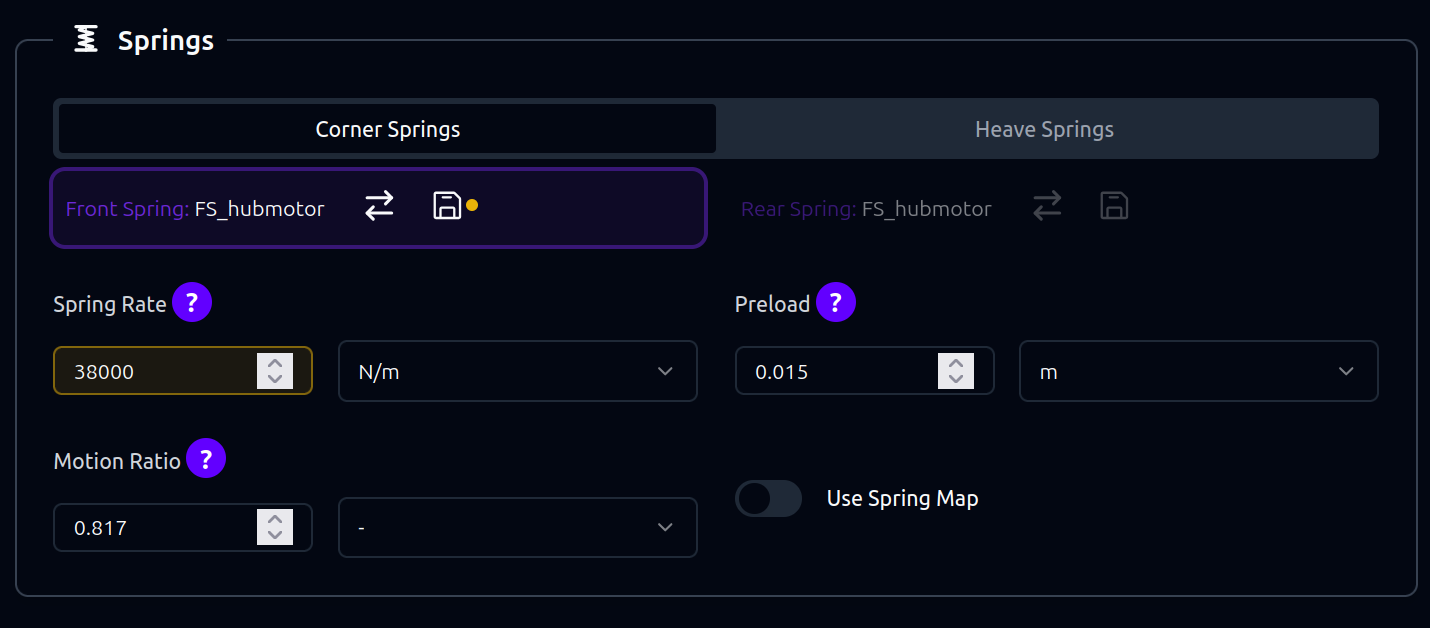Enable the Use Spring Map toggle
This screenshot has height=628, width=1430.
click(768, 498)
